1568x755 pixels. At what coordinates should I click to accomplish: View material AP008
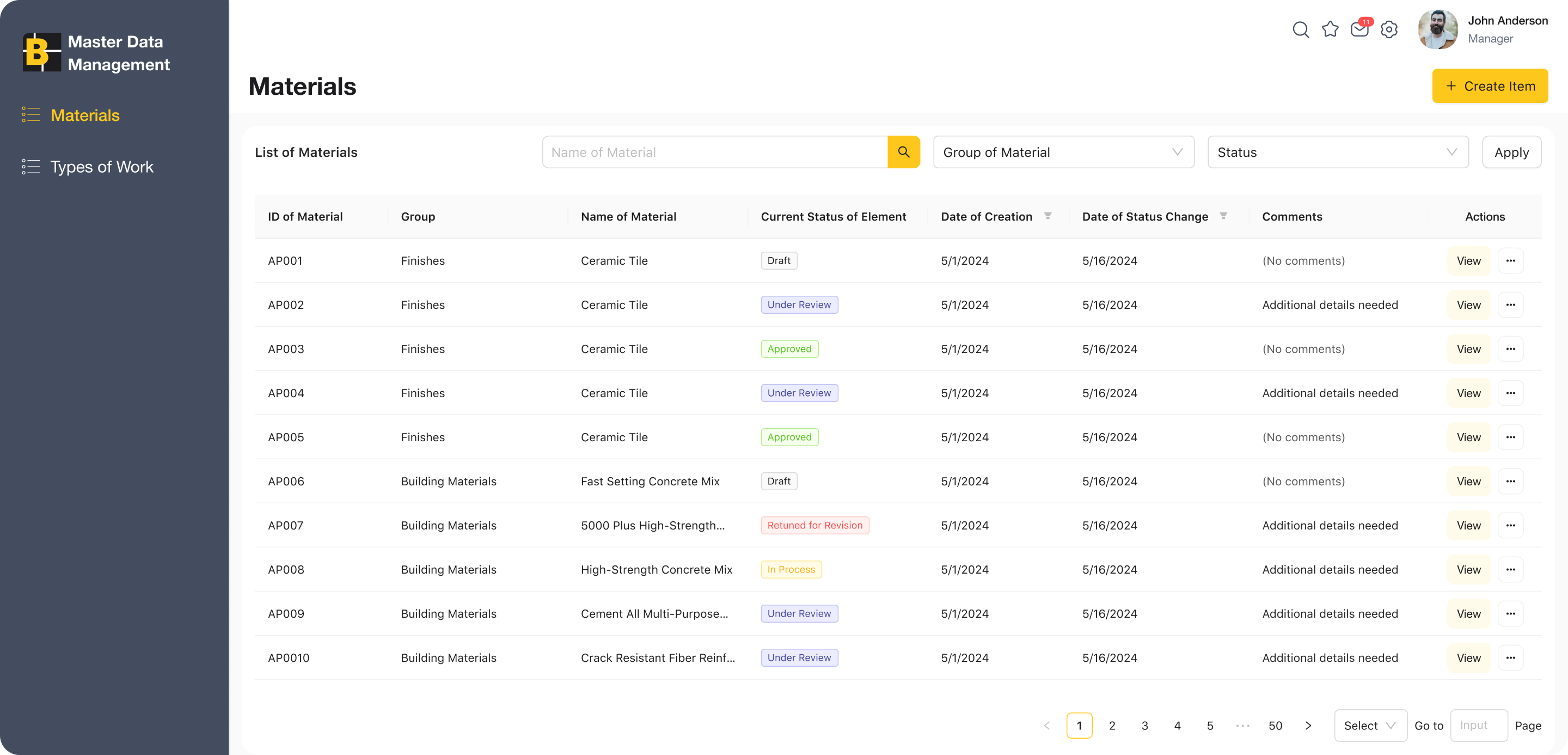pyautogui.click(x=1468, y=570)
